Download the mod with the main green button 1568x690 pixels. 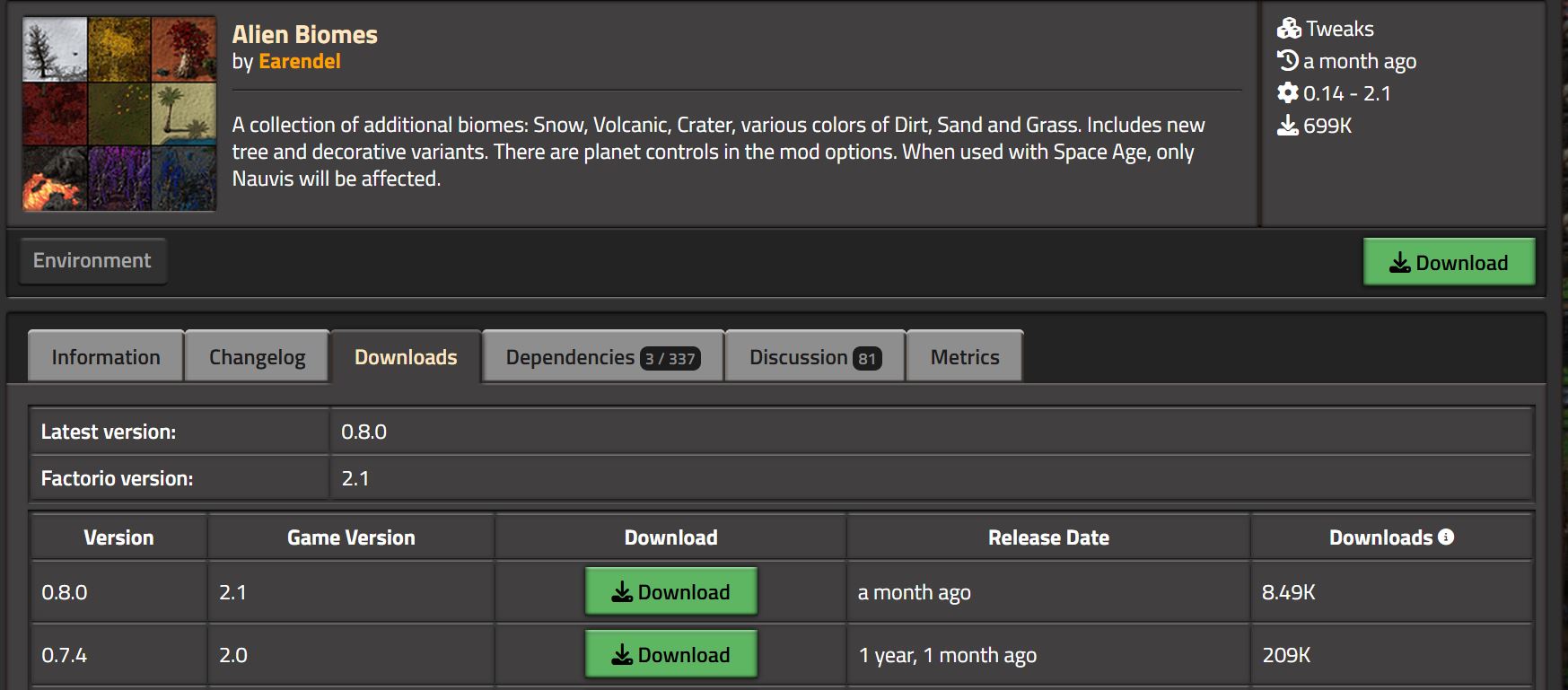click(x=1449, y=262)
